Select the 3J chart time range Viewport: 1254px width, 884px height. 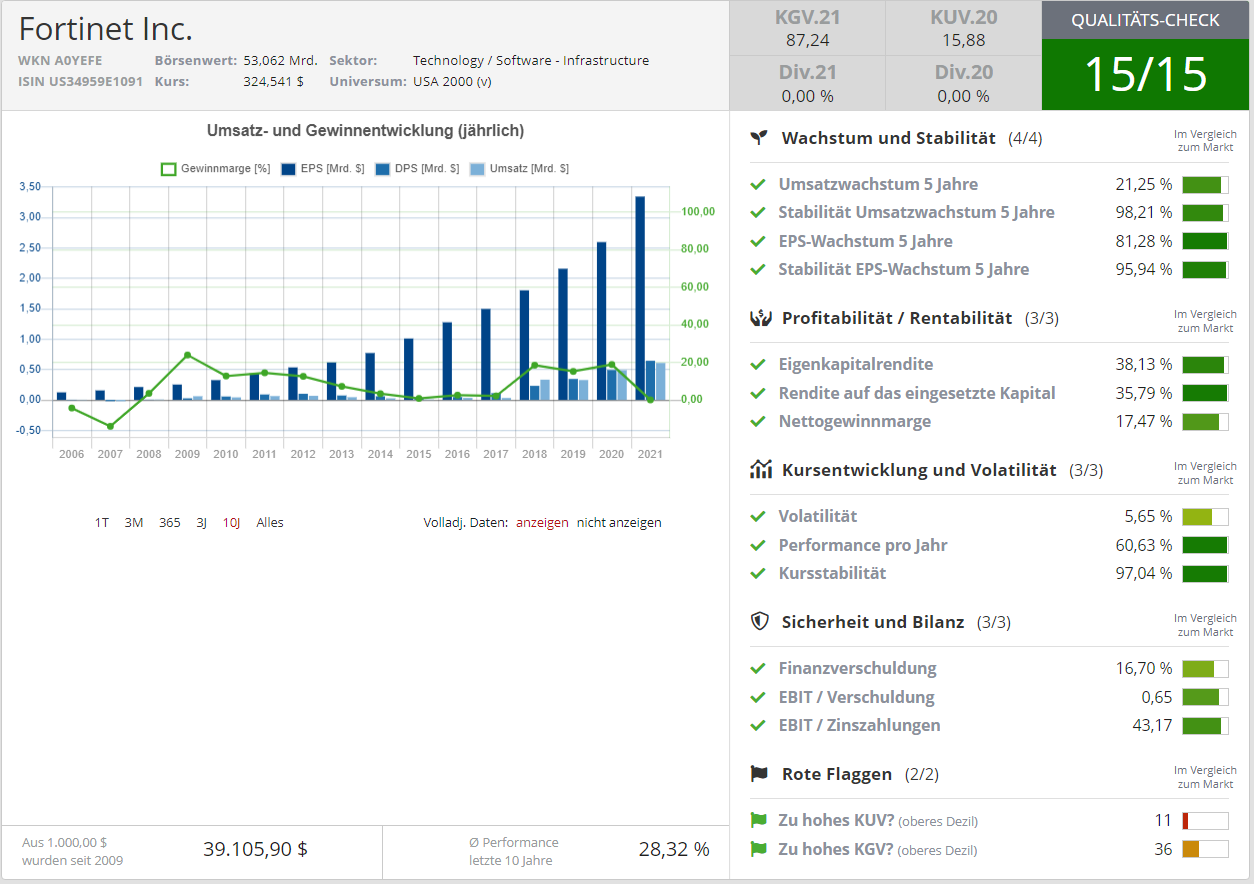202,523
